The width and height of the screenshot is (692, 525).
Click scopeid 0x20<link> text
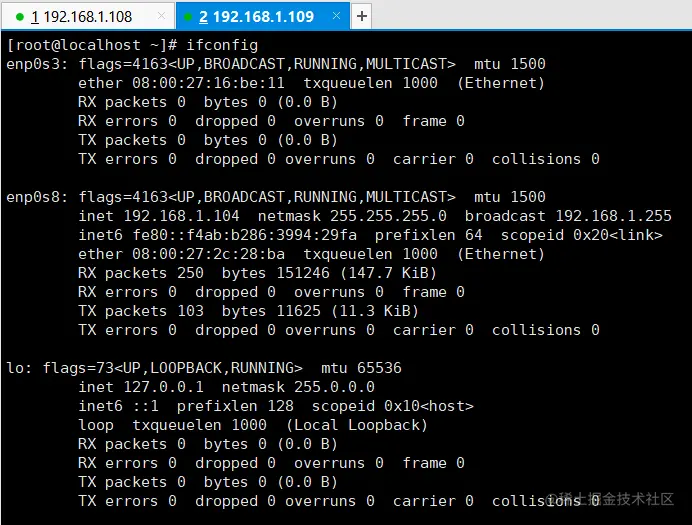click(582, 235)
